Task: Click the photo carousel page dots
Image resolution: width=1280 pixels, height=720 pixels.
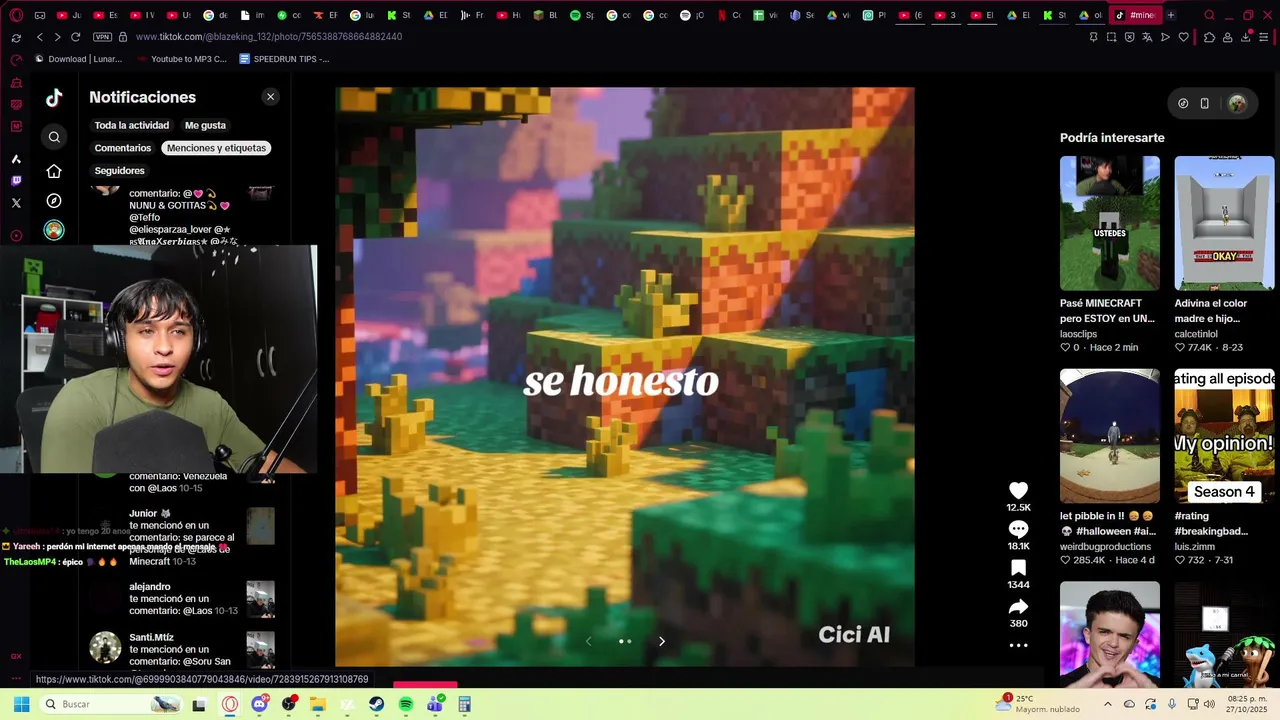Action: [625, 641]
